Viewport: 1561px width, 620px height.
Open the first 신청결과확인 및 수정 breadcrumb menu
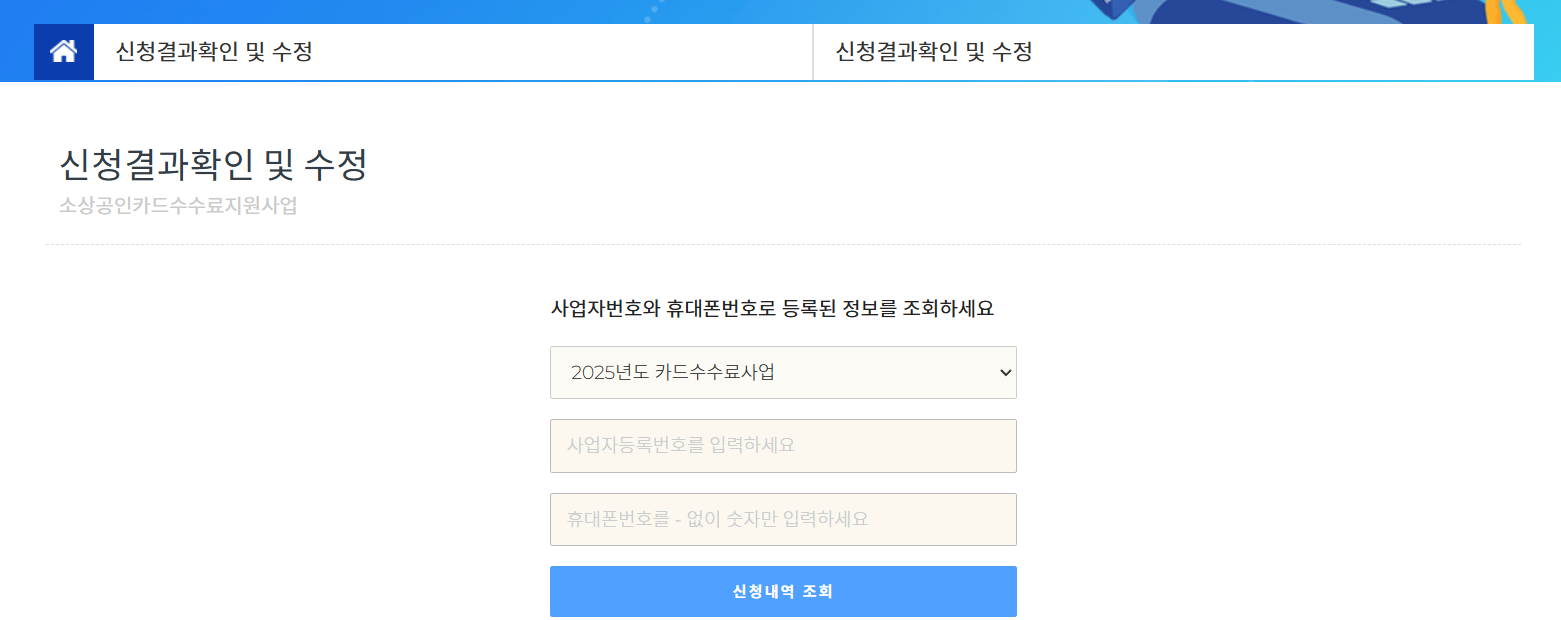453,52
